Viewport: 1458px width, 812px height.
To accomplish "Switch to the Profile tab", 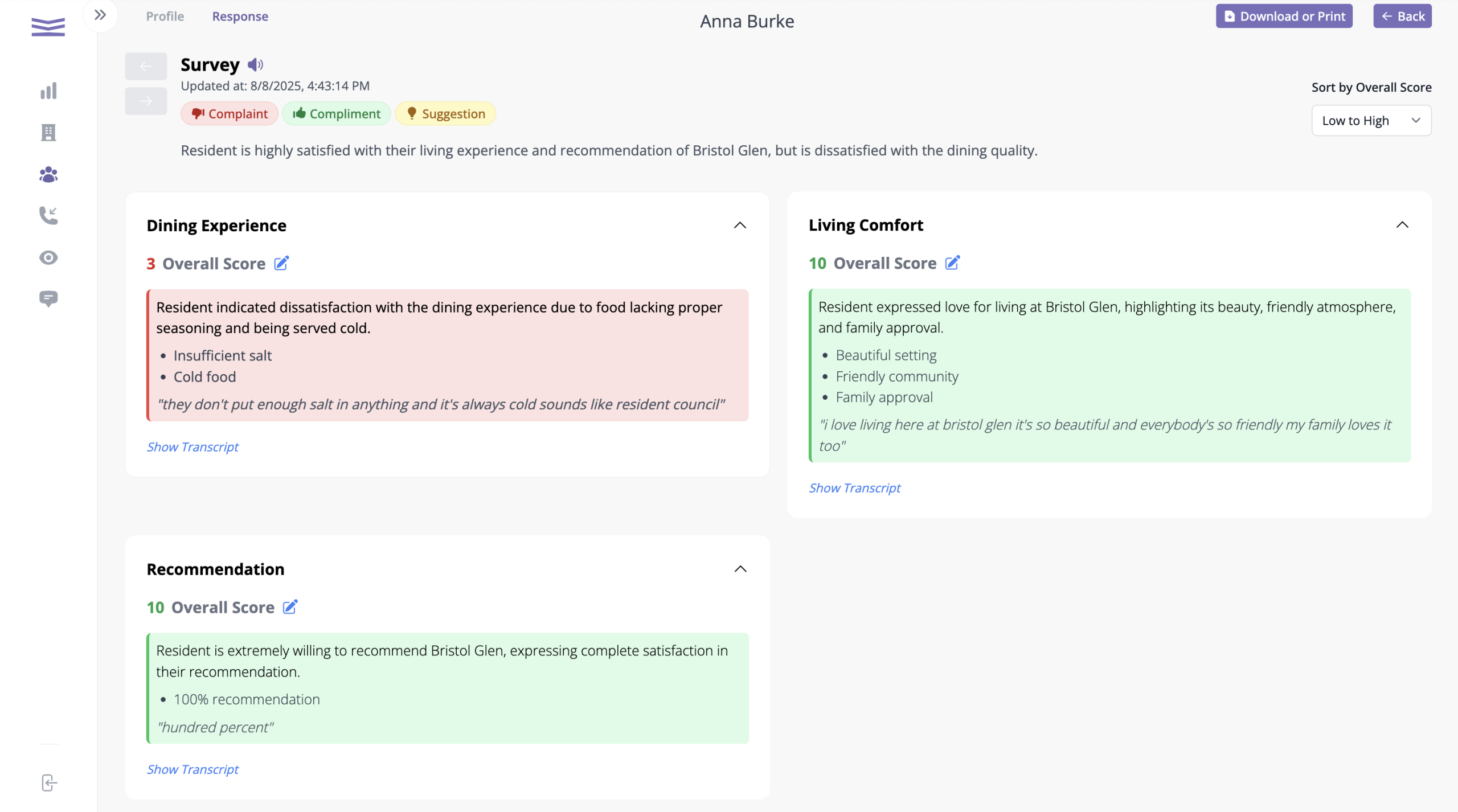I will click(x=165, y=17).
